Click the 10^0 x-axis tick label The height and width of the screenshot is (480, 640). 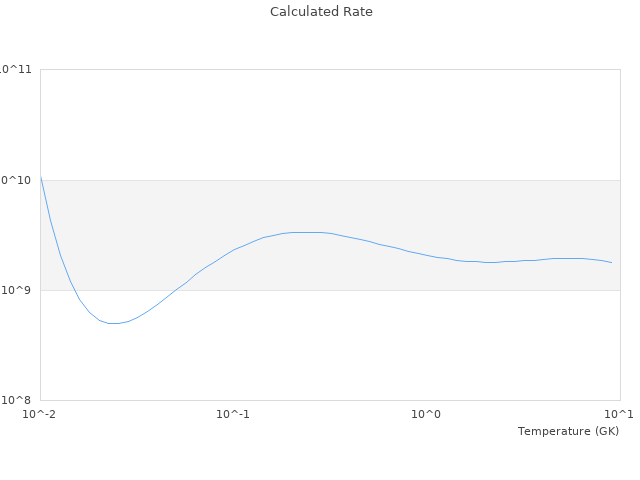click(427, 414)
